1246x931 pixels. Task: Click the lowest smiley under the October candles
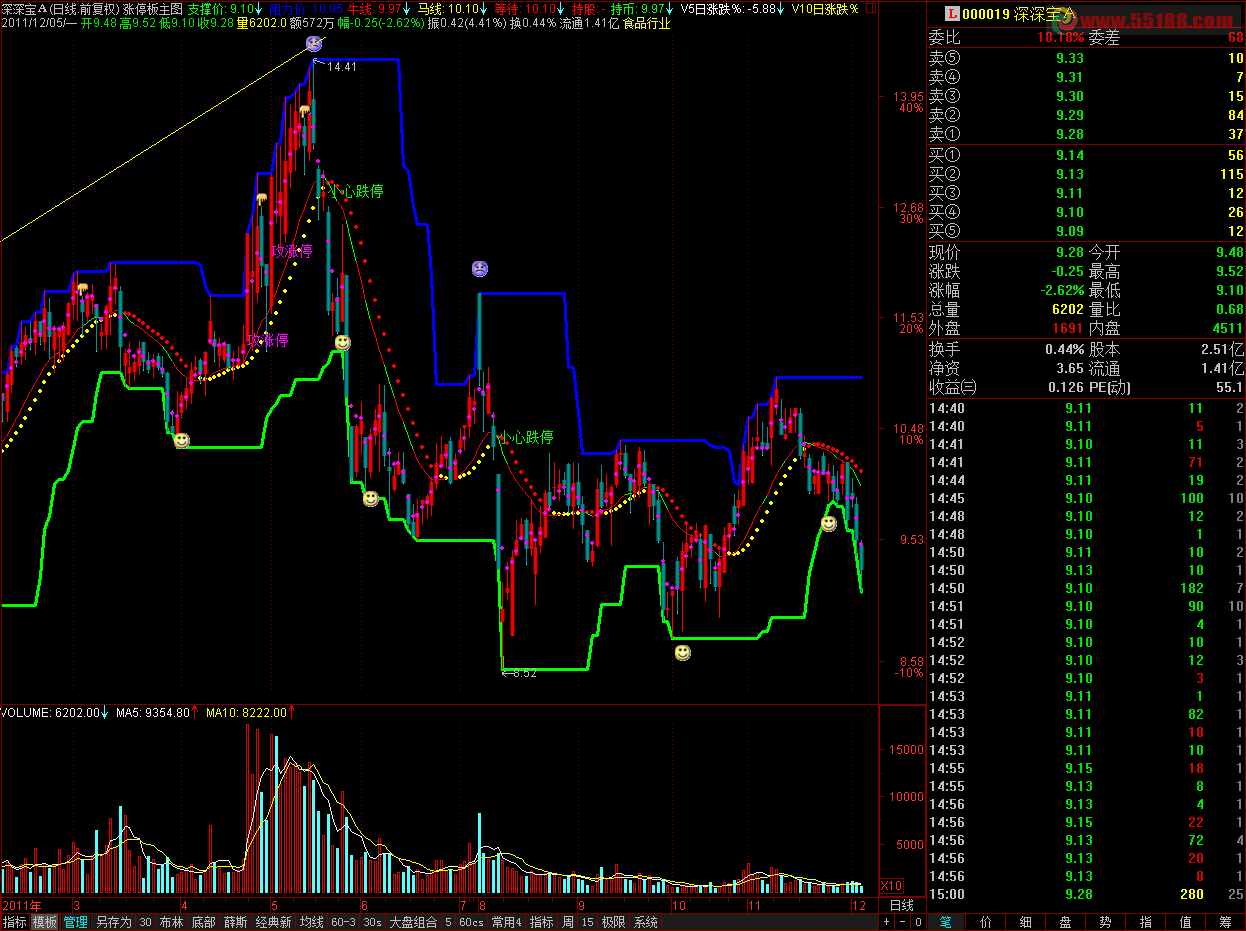pos(682,652)
